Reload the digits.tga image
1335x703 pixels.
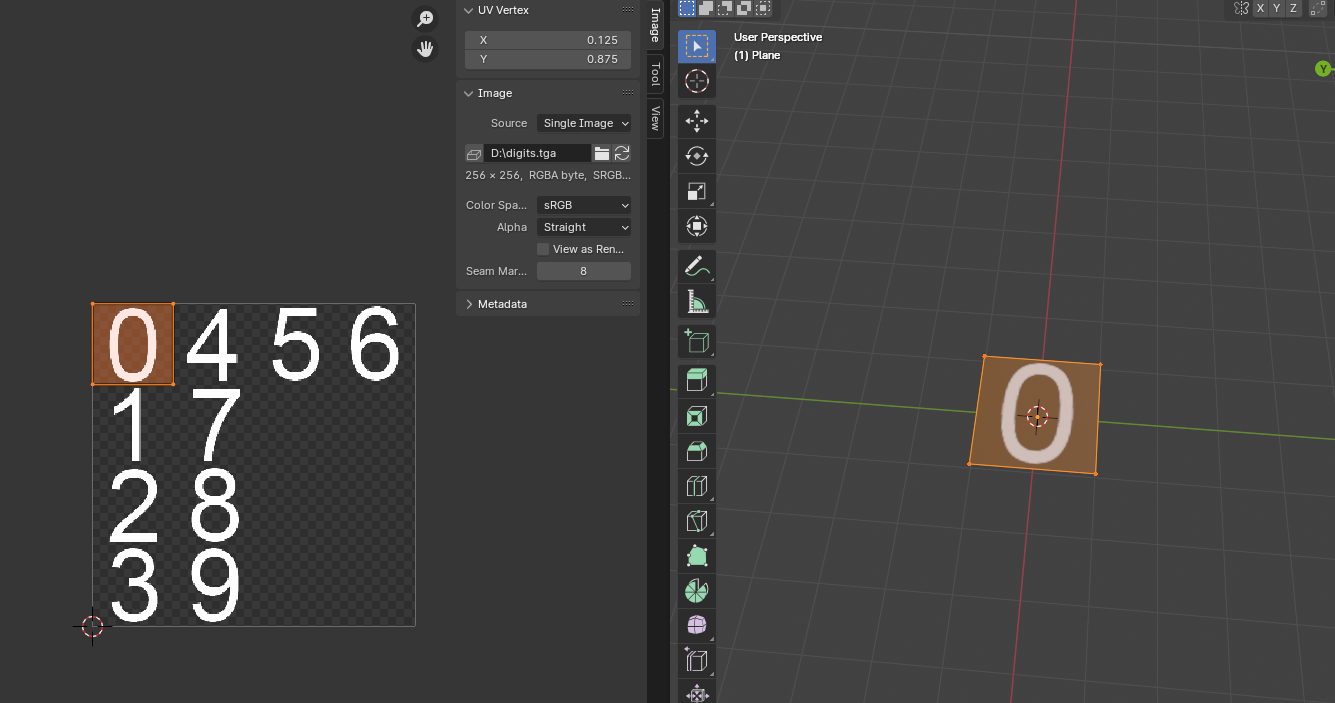(622, 153)
